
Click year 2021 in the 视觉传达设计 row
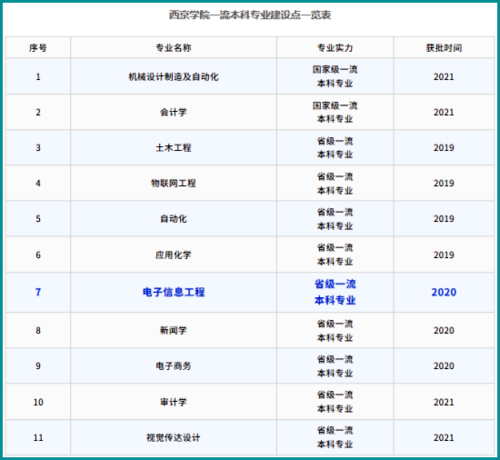click(444, 438)
